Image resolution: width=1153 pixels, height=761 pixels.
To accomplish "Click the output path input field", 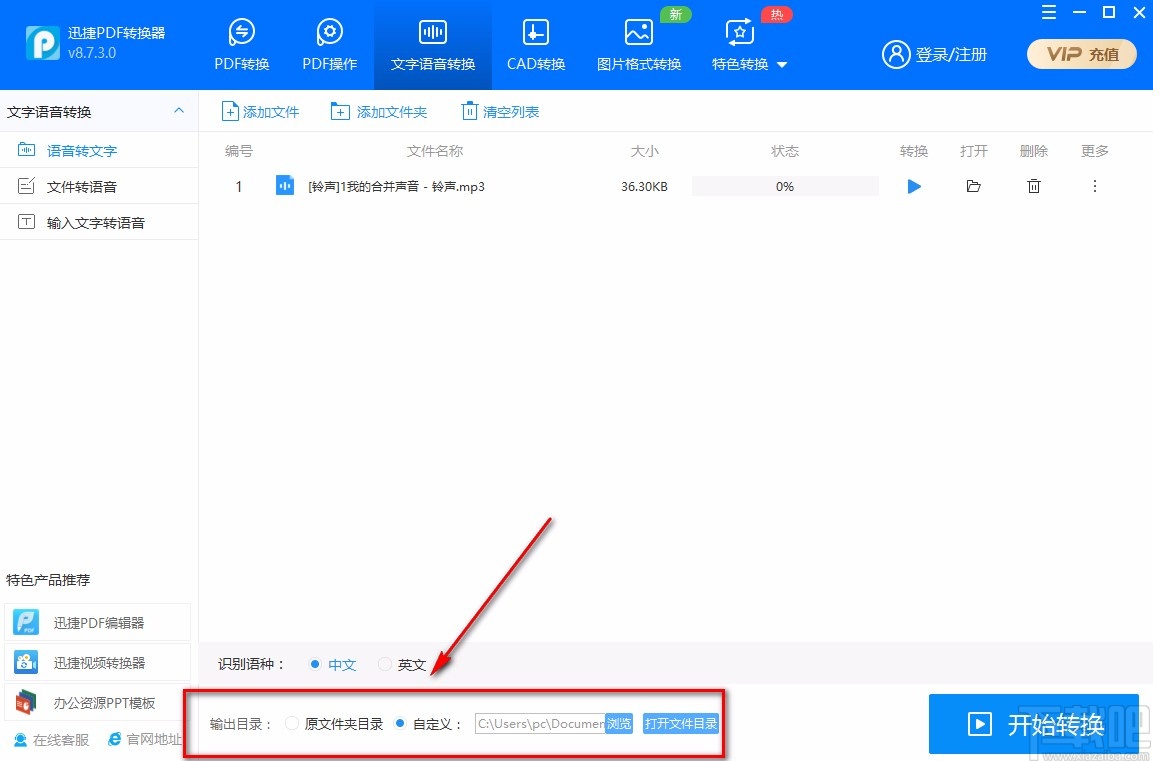I will coord(540,723).
